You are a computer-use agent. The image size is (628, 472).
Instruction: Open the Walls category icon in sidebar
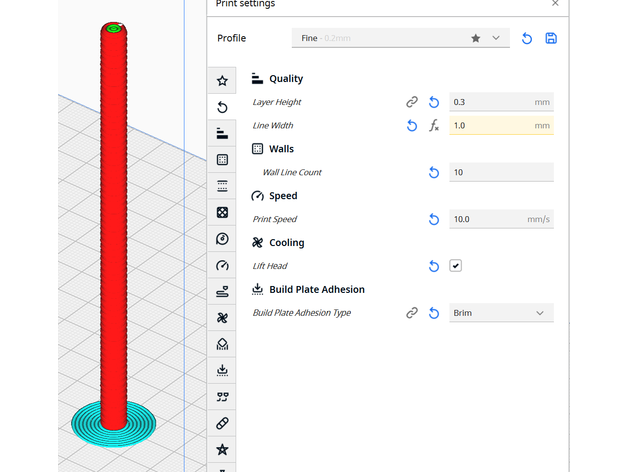tap(222, 160)
